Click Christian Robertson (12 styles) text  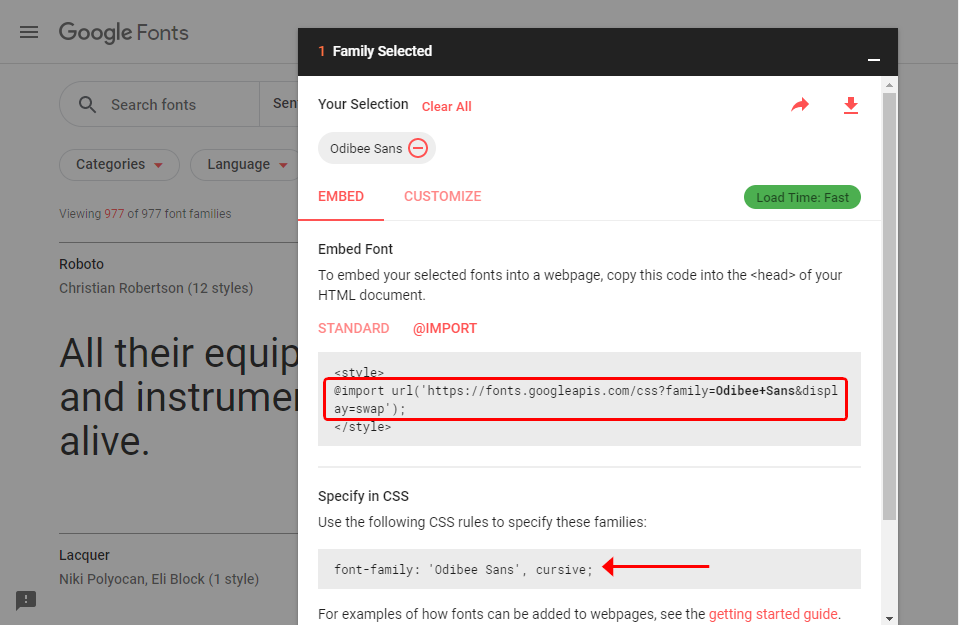156,288
